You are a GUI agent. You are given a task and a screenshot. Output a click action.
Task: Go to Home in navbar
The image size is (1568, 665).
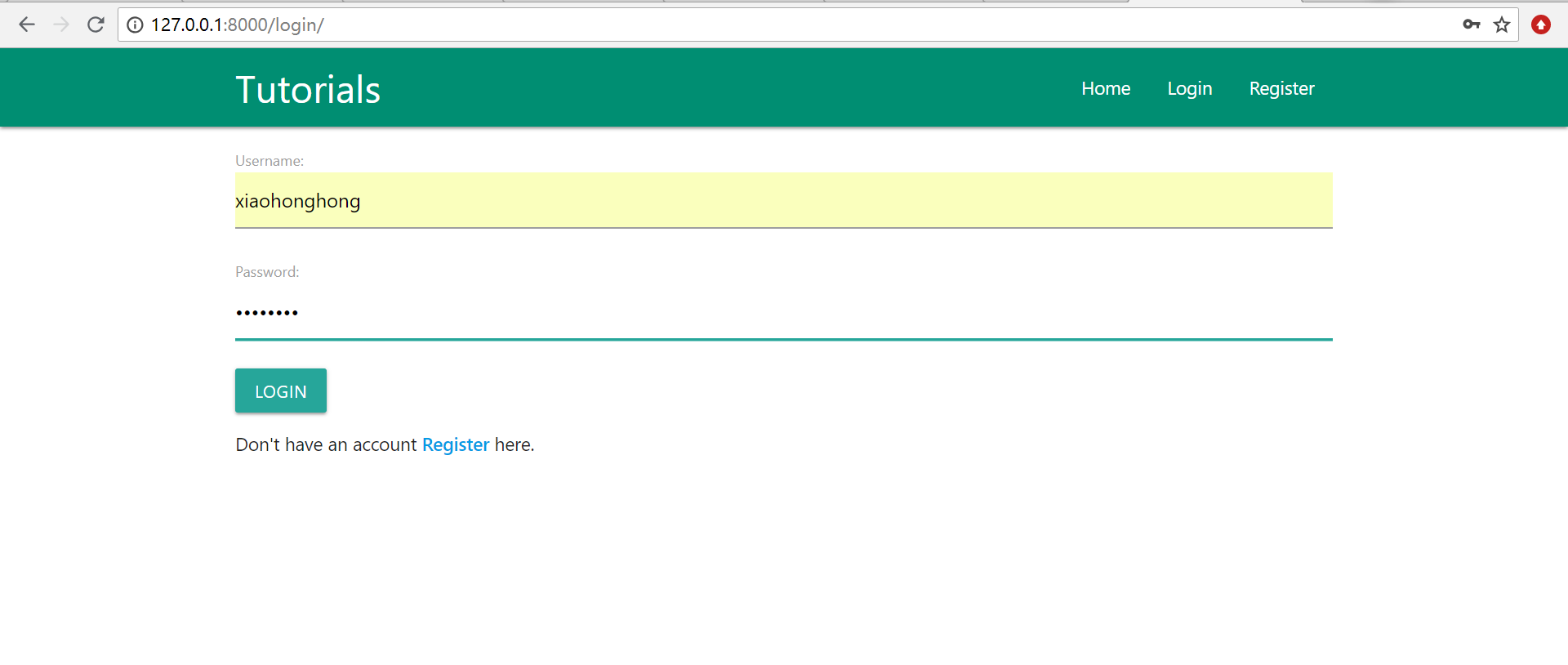1106,88
